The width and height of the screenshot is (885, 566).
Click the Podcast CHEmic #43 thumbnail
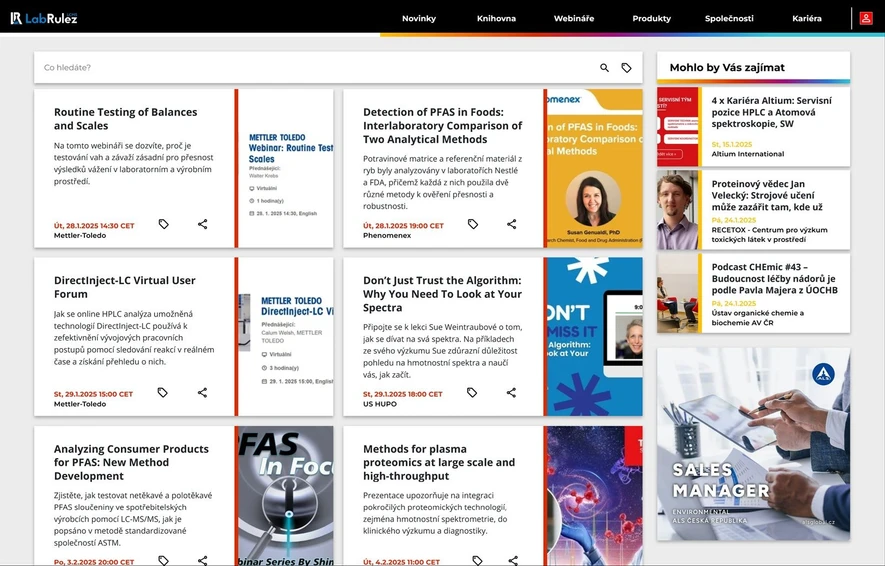pyautogui.click(x=677, y=293)
